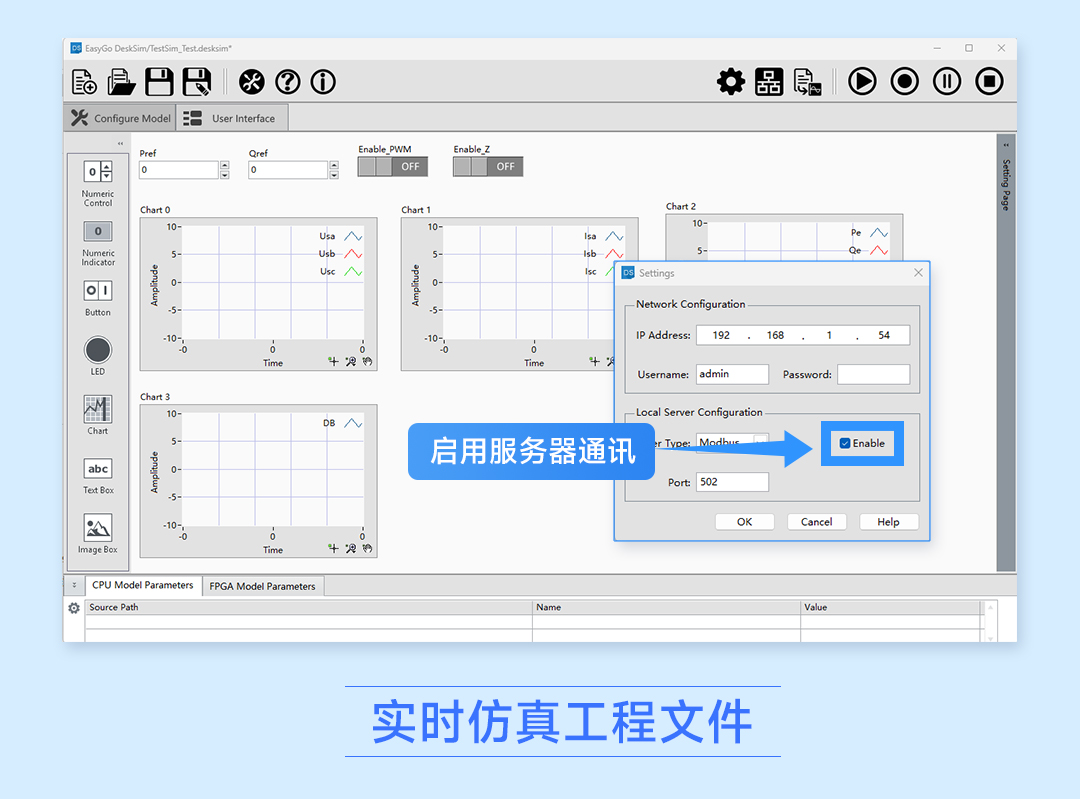Click the Qref stepper arrows

pos(334,169)
